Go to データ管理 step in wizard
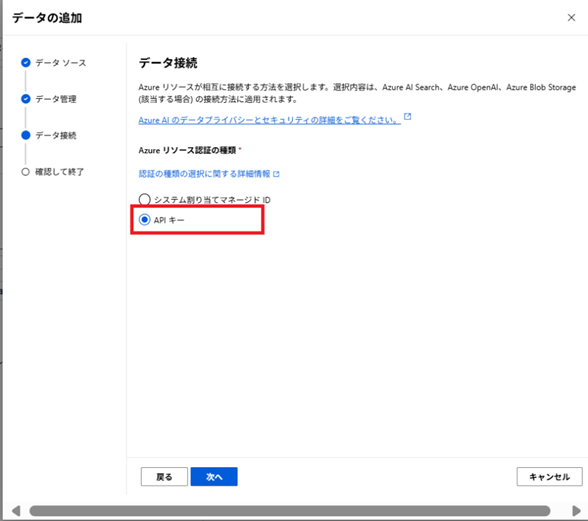 click(x=56, y=99)
